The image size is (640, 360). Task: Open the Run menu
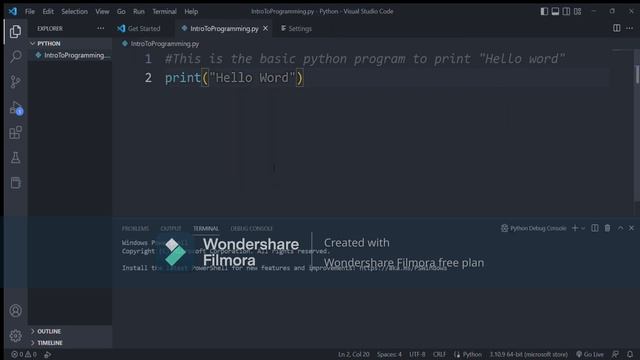click(x=139, y=11)
